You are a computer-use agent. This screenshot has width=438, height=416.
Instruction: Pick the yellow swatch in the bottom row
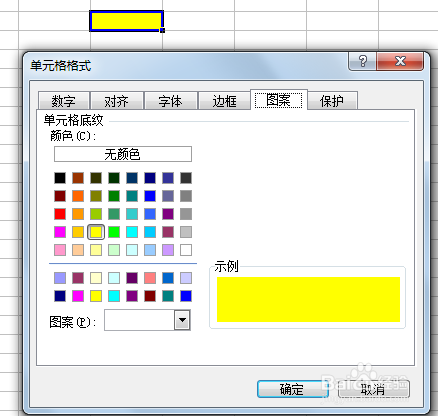(x=96, y=296)
